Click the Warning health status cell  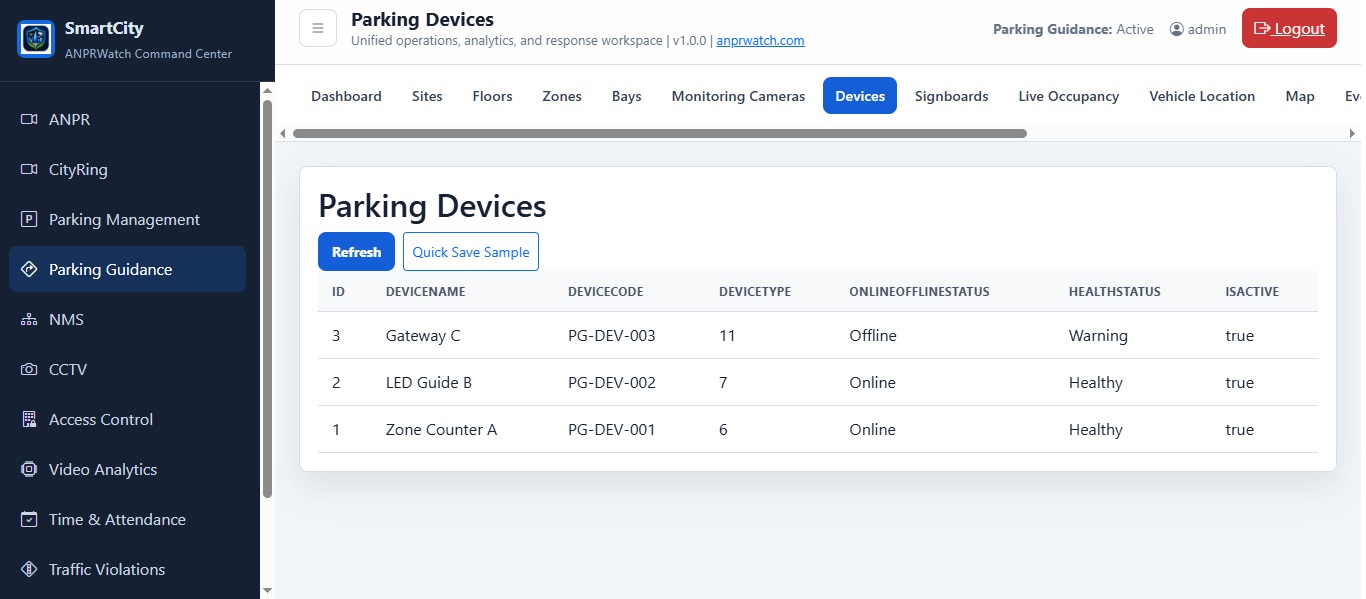click(1098, 336)
